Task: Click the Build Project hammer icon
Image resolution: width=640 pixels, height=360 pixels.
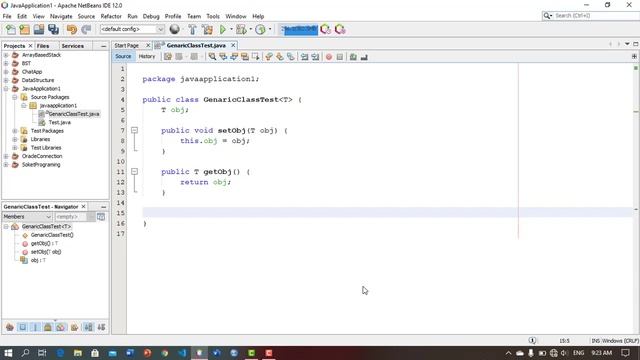Action: [192, 29]
